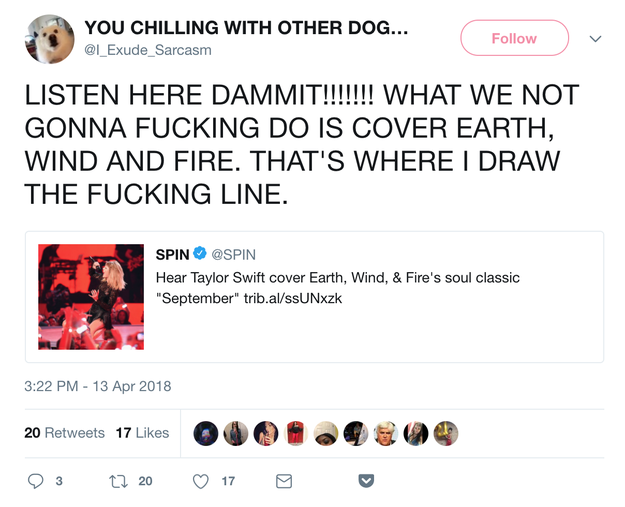Open the last liker's avatar in row
The image size is (625, 507).
coord(446,433)
